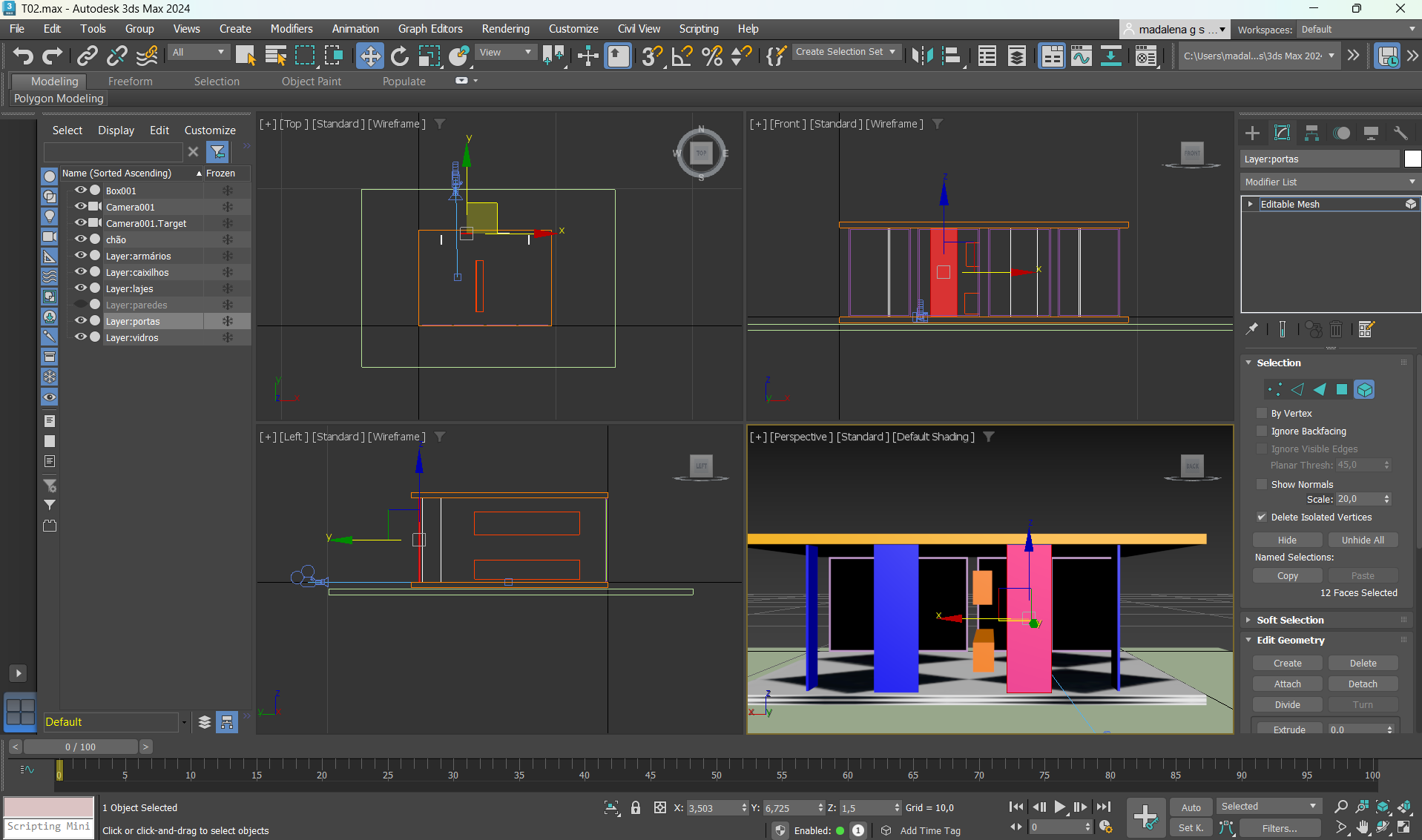Screen dimensions: 1422x840
Task: Open the Hierarchy command panel tab
Action: pyautogui.click(x=1311, y=133)
